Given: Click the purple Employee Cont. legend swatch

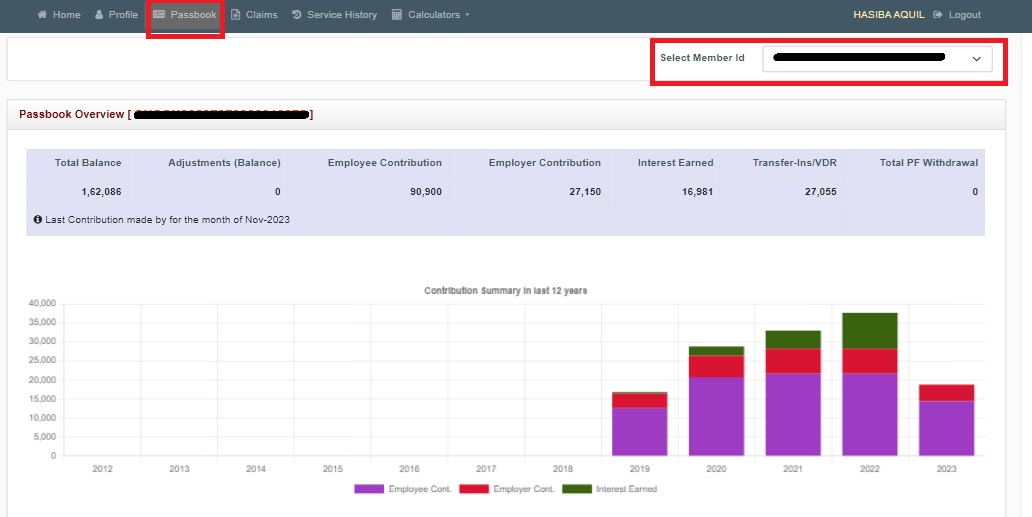Looking at the screenshot, I should click(368, 489).
